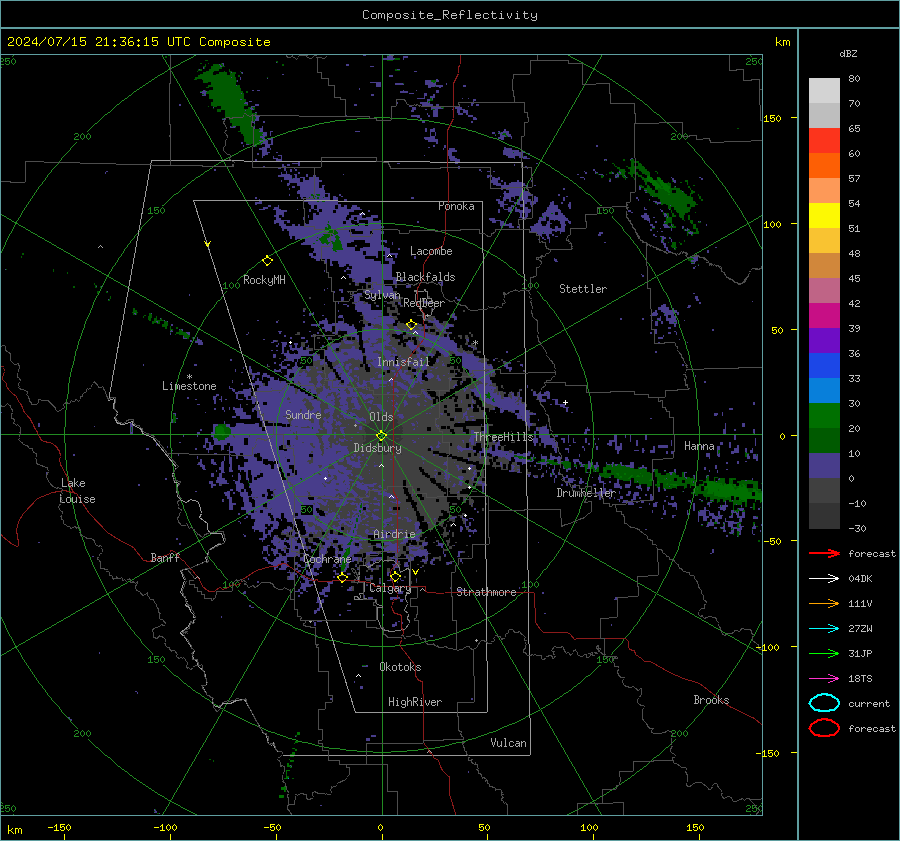900x841 pixels.
Task: Click the km unit label at bottom left
Action: tap(15, 830)
